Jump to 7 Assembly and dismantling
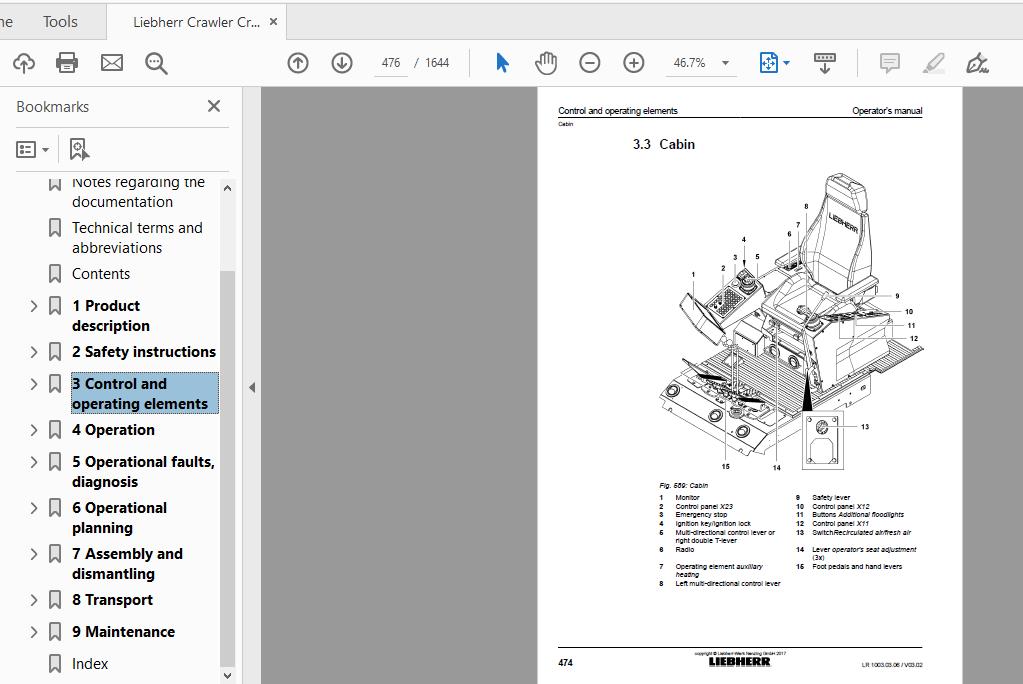 click(x=127, y=564)
